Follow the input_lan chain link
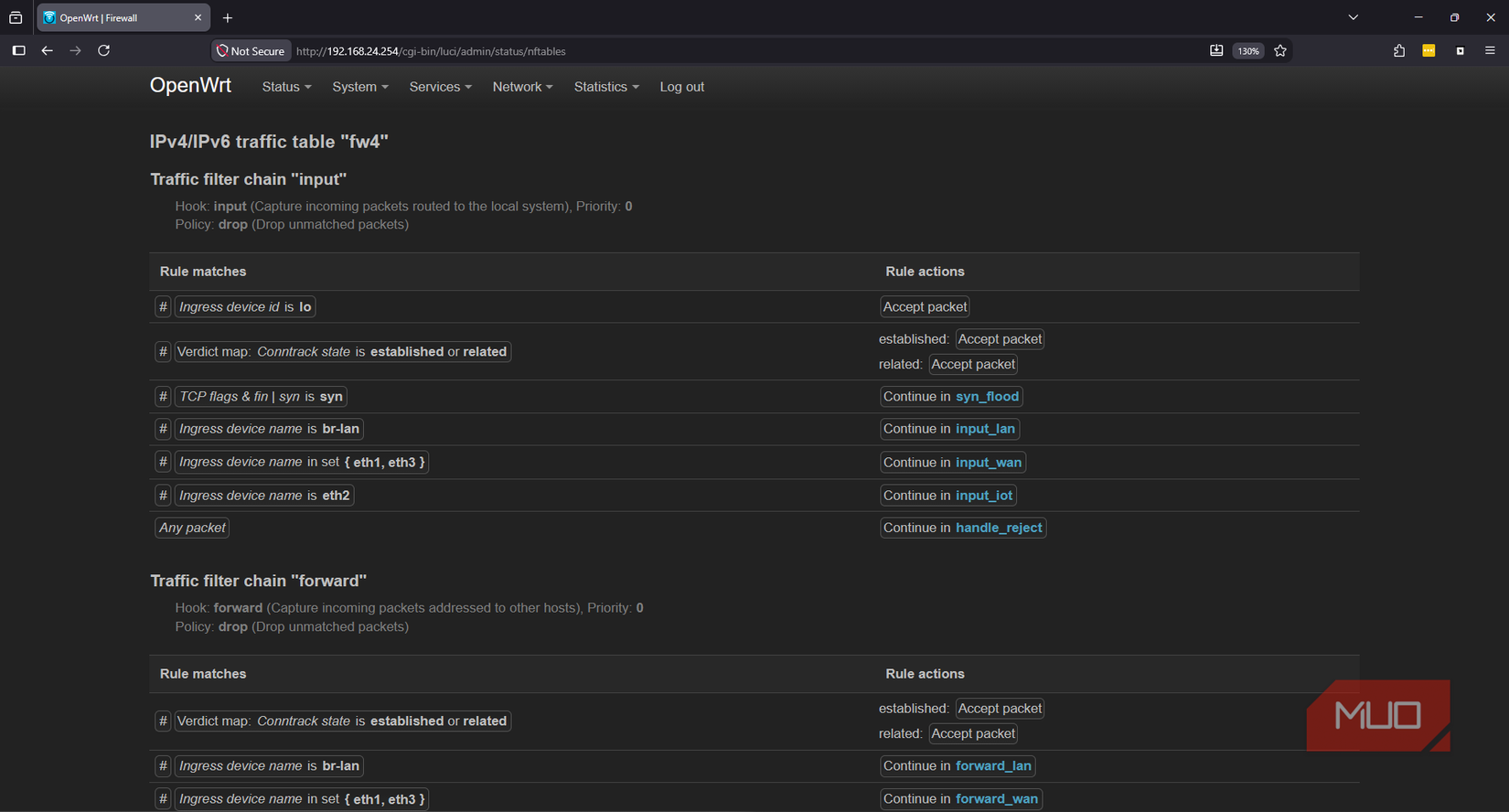Viewport: 1509px width, 812px height. [x=985, y=429]
